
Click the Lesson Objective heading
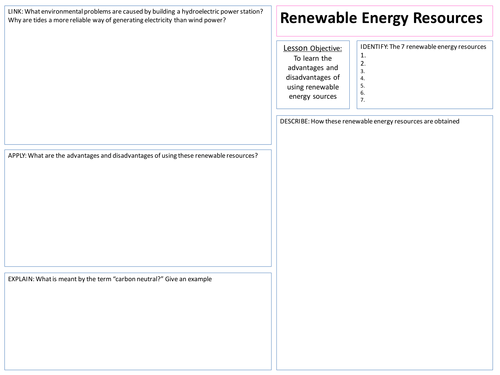point(313,48)
